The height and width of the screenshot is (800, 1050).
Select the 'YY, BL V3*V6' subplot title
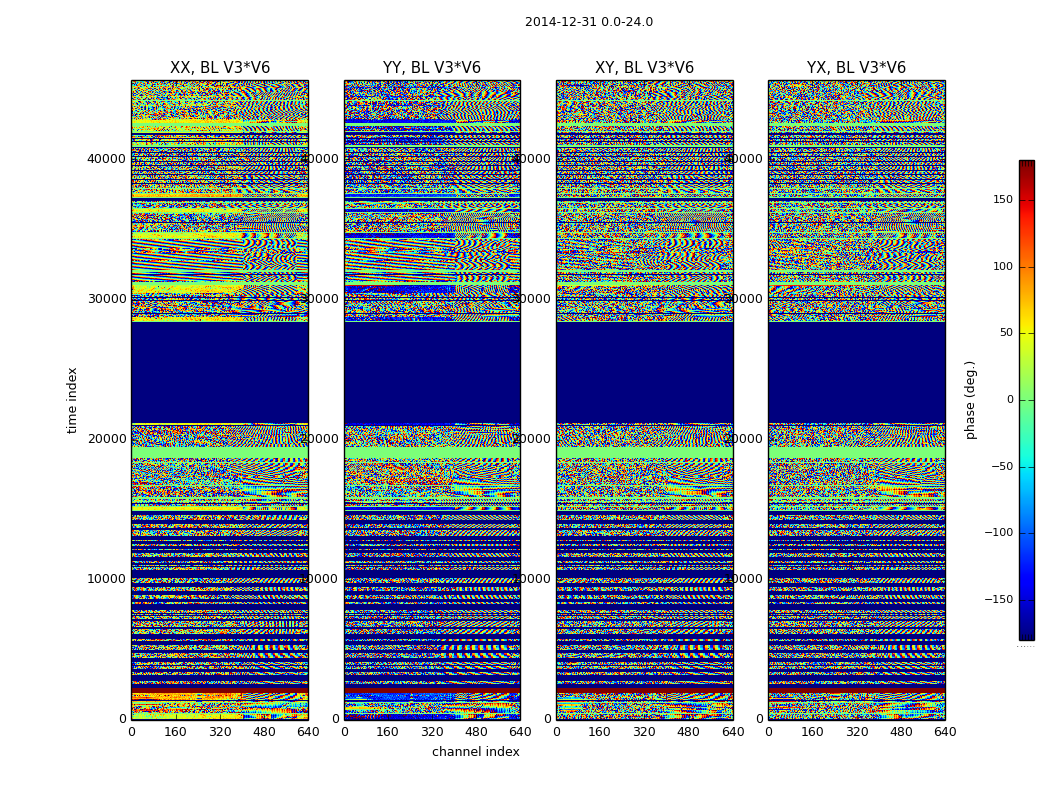pyautogui.click(x=432, y=68)
